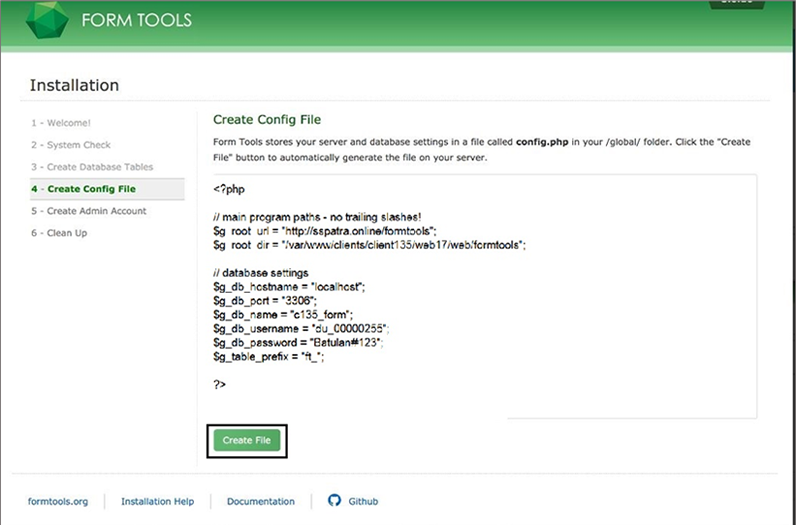796x525 pixels.
Task: Select step 3 - Create Database Tables
Action: (x=92, y=167)
